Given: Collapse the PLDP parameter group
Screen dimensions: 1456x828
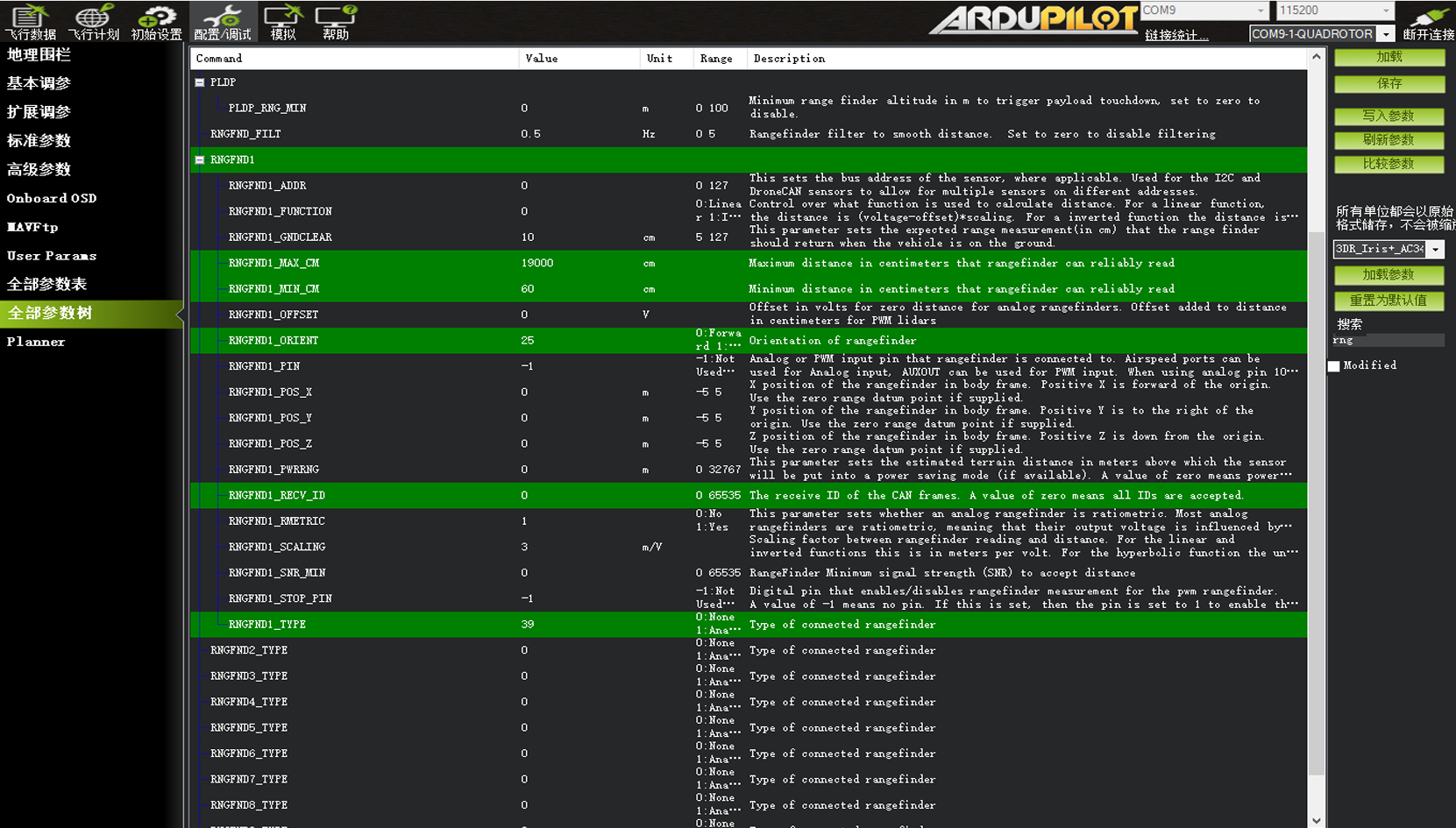Looking at the screenshot, I should (x=200, y=82).
